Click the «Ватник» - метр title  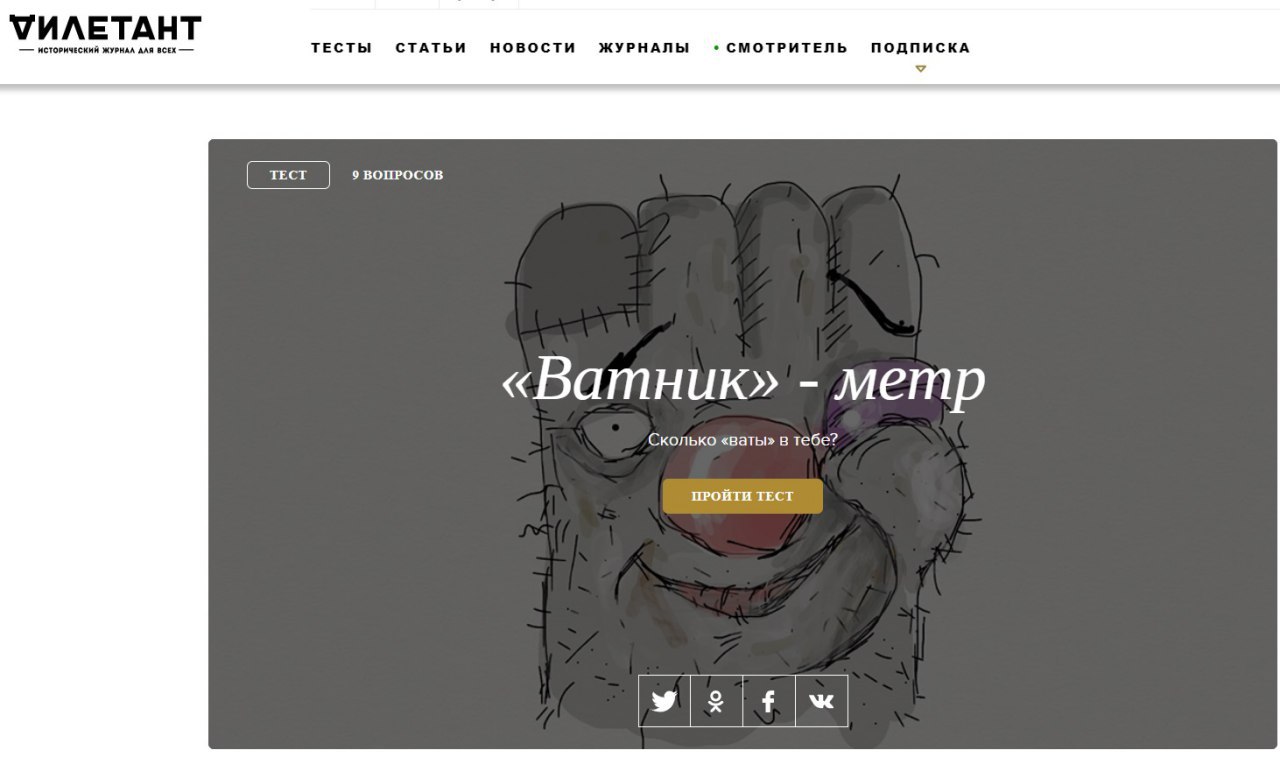click(x=743, y=380)
